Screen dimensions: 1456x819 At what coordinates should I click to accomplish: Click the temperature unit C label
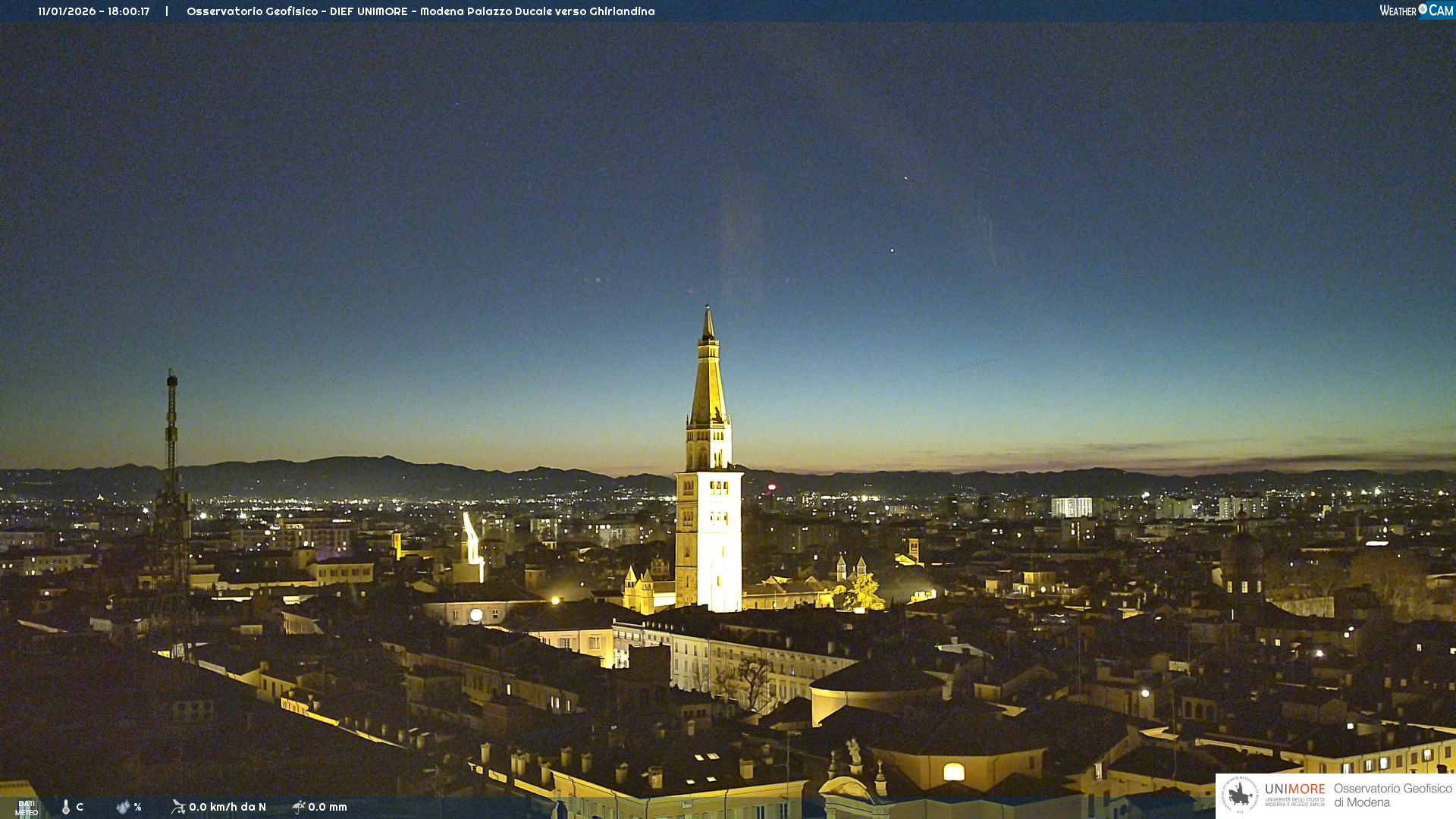[x=80, y=807]
